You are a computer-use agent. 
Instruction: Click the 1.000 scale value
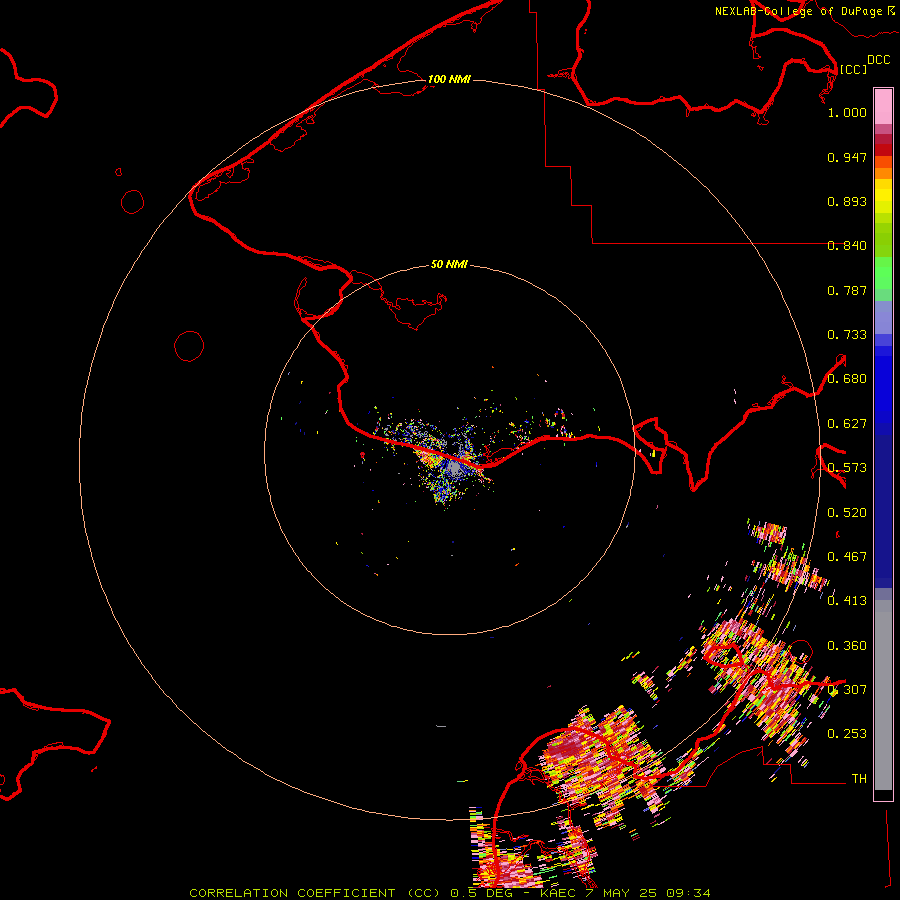click(x=847, y=112)
